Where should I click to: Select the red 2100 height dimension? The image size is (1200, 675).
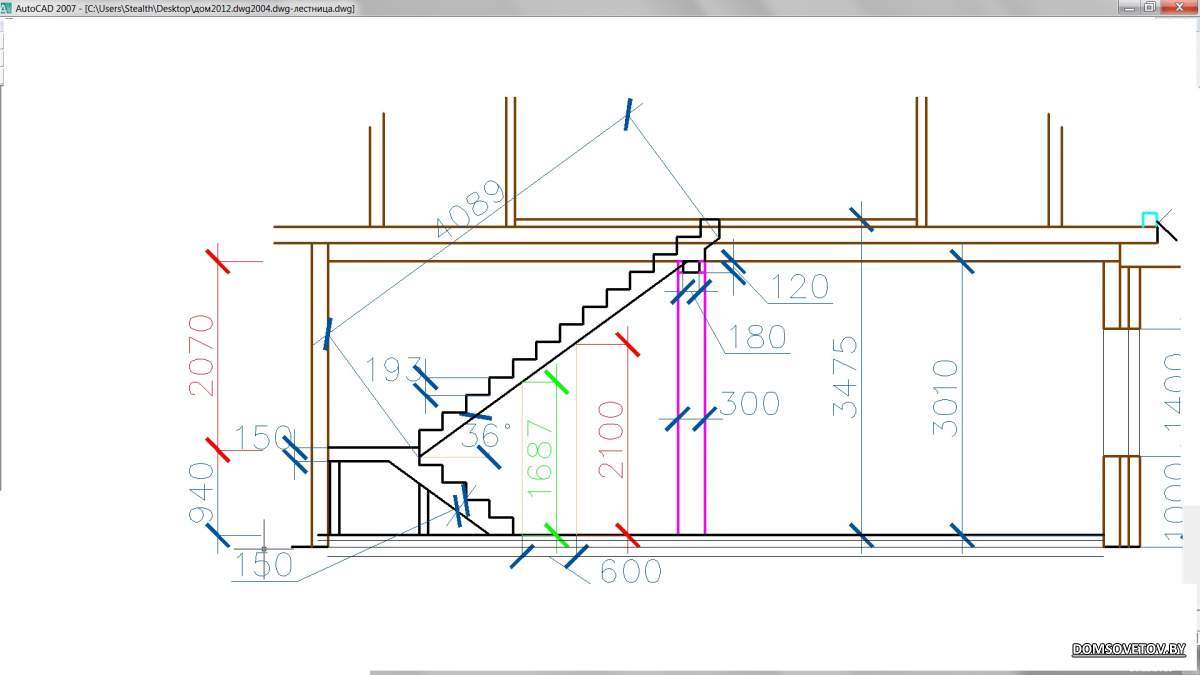[x=610, y=440]
